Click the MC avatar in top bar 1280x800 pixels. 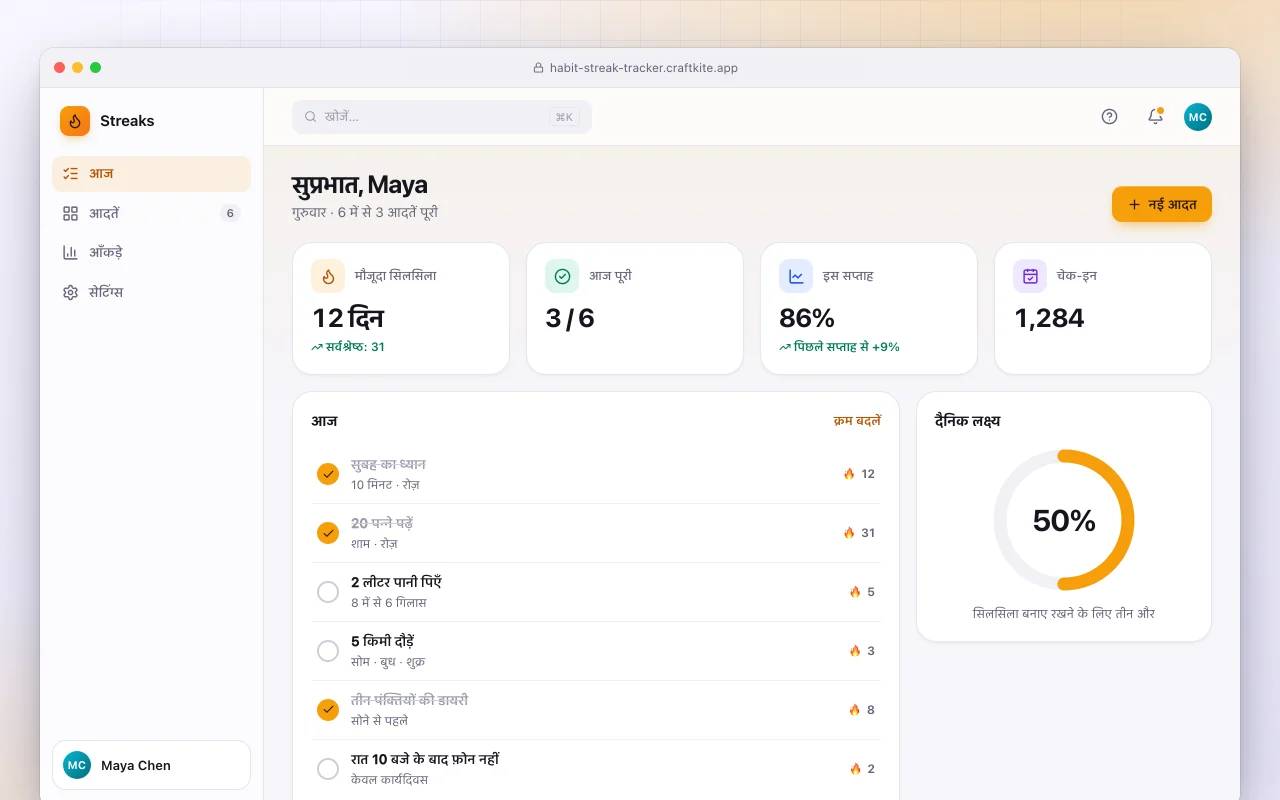point(1198,117)
